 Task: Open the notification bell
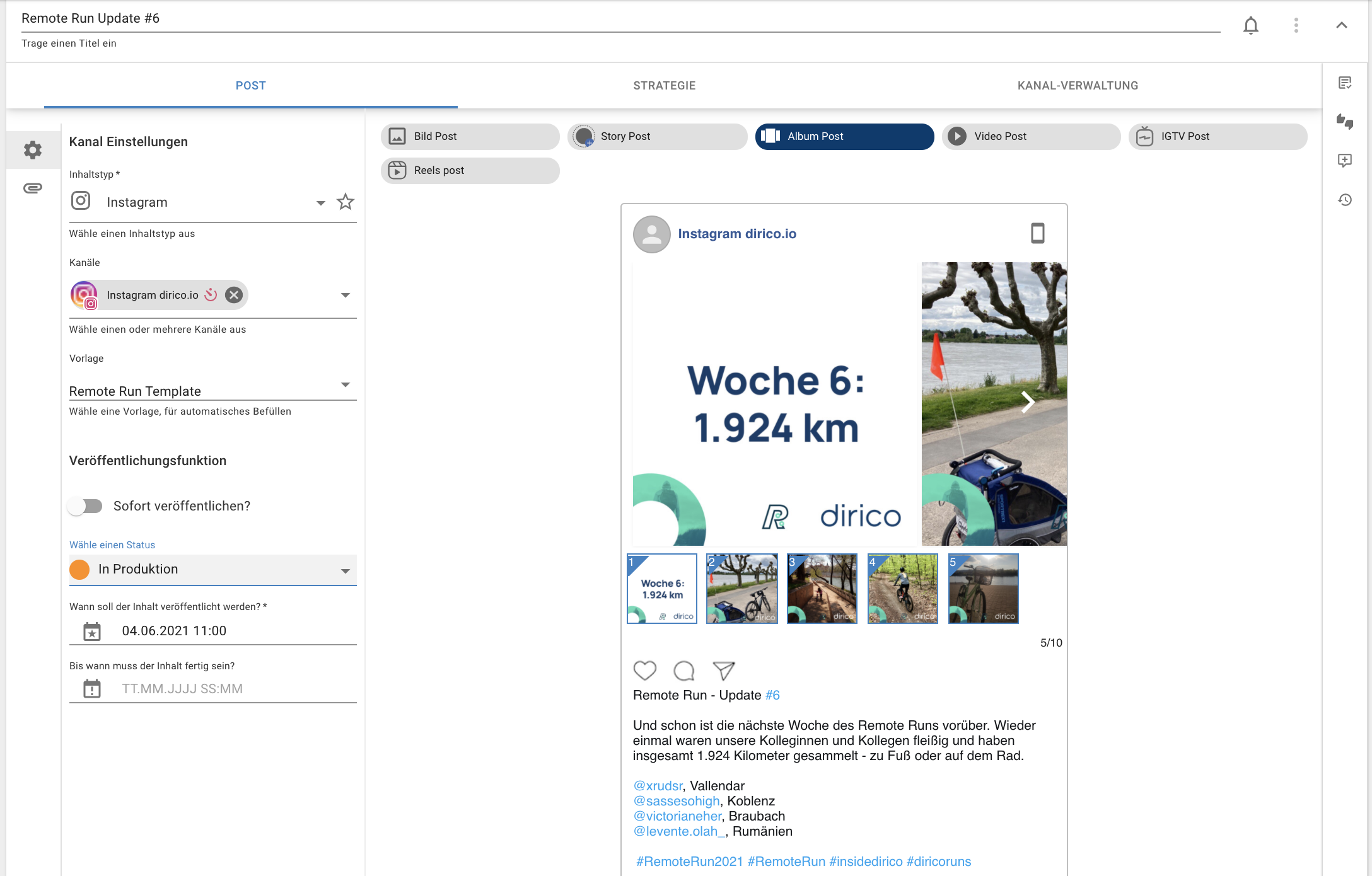[1251, 25]
